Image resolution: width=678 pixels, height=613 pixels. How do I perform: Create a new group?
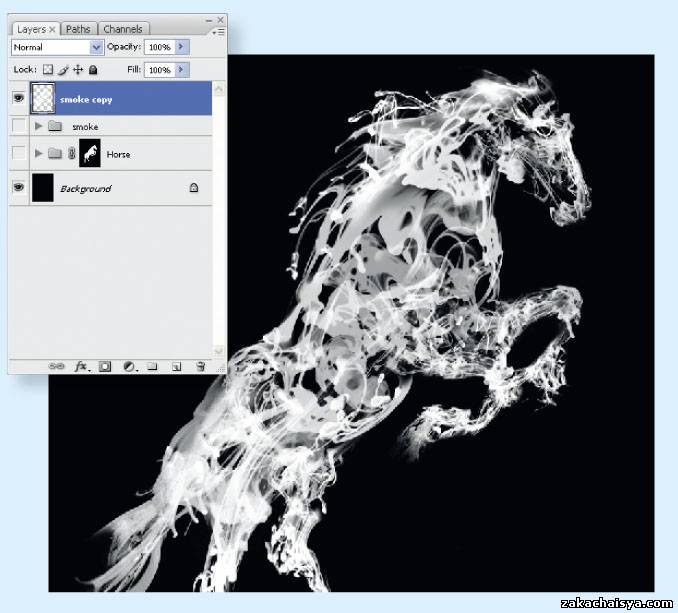[x=152, y=367]
